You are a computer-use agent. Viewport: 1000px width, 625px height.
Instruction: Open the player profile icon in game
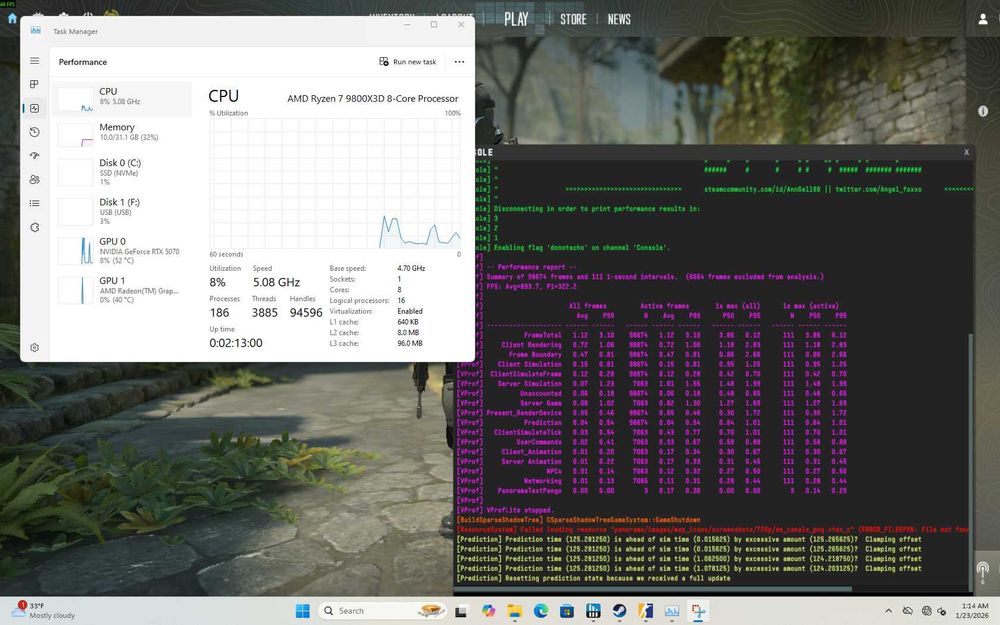click(x=983, y=19)
